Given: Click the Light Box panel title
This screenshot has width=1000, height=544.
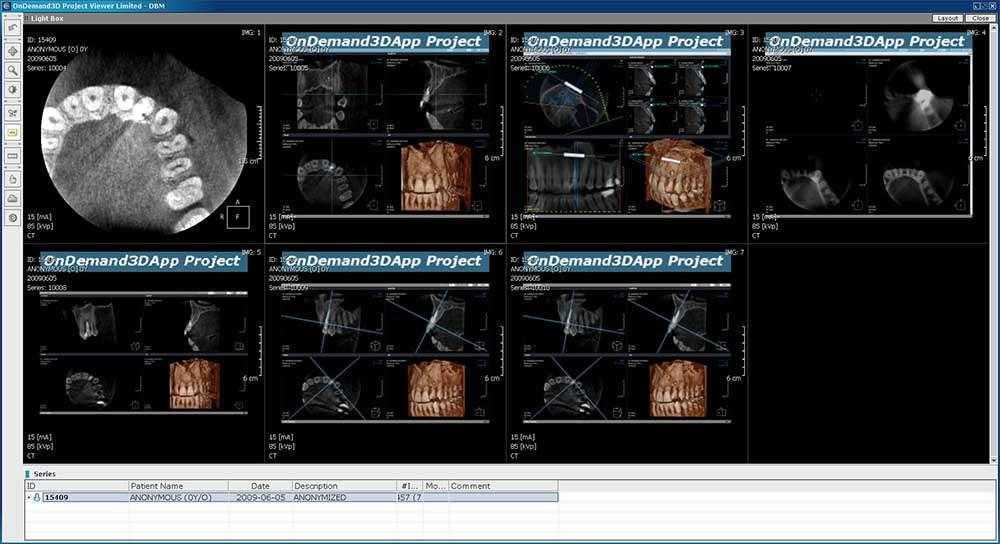Looking at the screenshot, I should tap(47, 18).
